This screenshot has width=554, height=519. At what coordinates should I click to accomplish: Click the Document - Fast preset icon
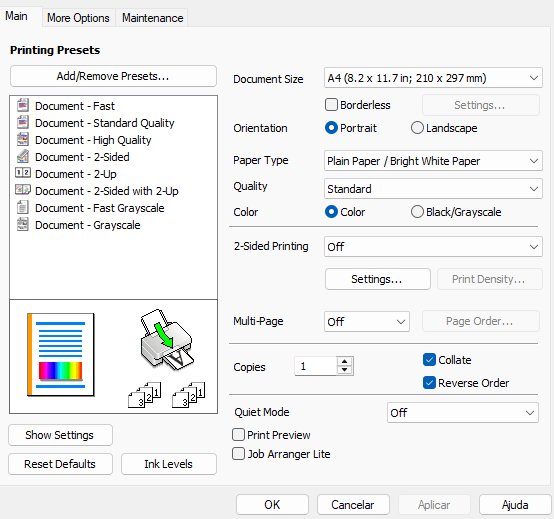[23, 105]
